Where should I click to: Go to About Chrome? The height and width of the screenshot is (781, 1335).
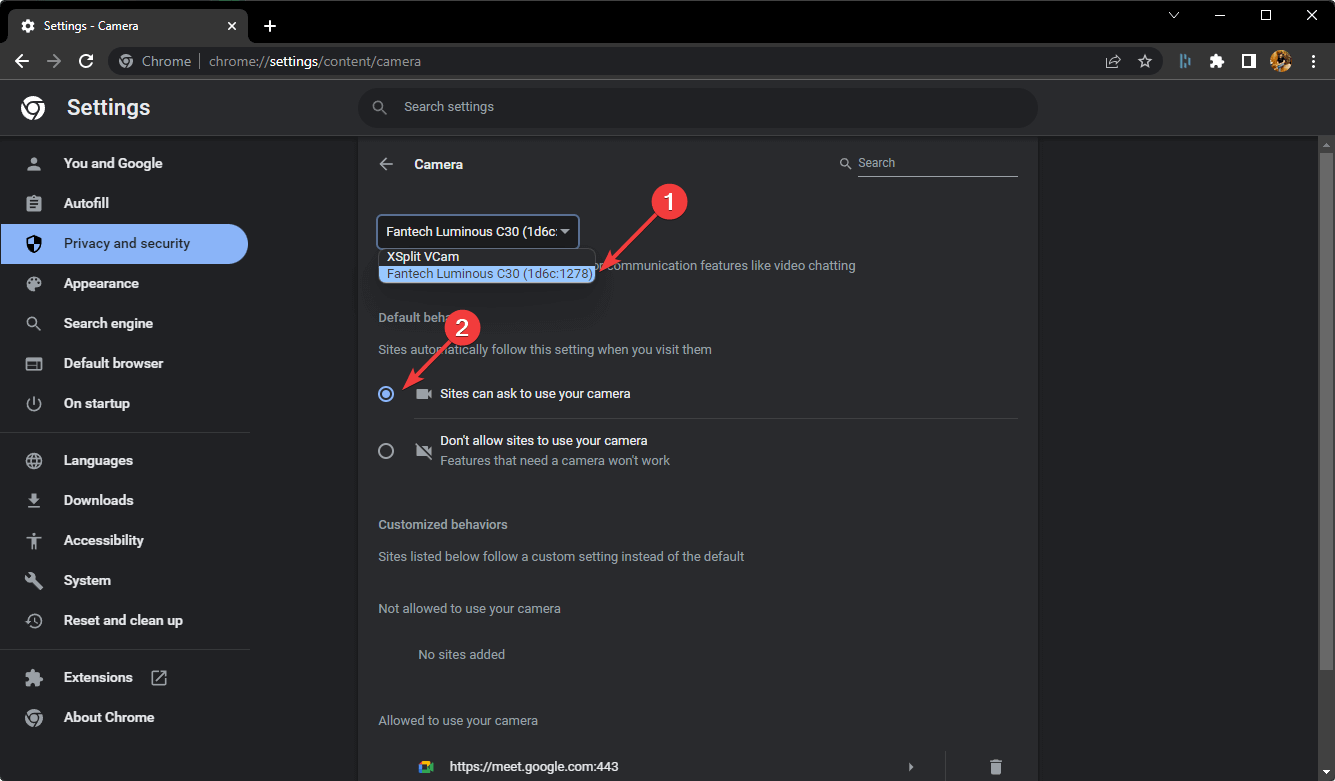pos(108,717)
